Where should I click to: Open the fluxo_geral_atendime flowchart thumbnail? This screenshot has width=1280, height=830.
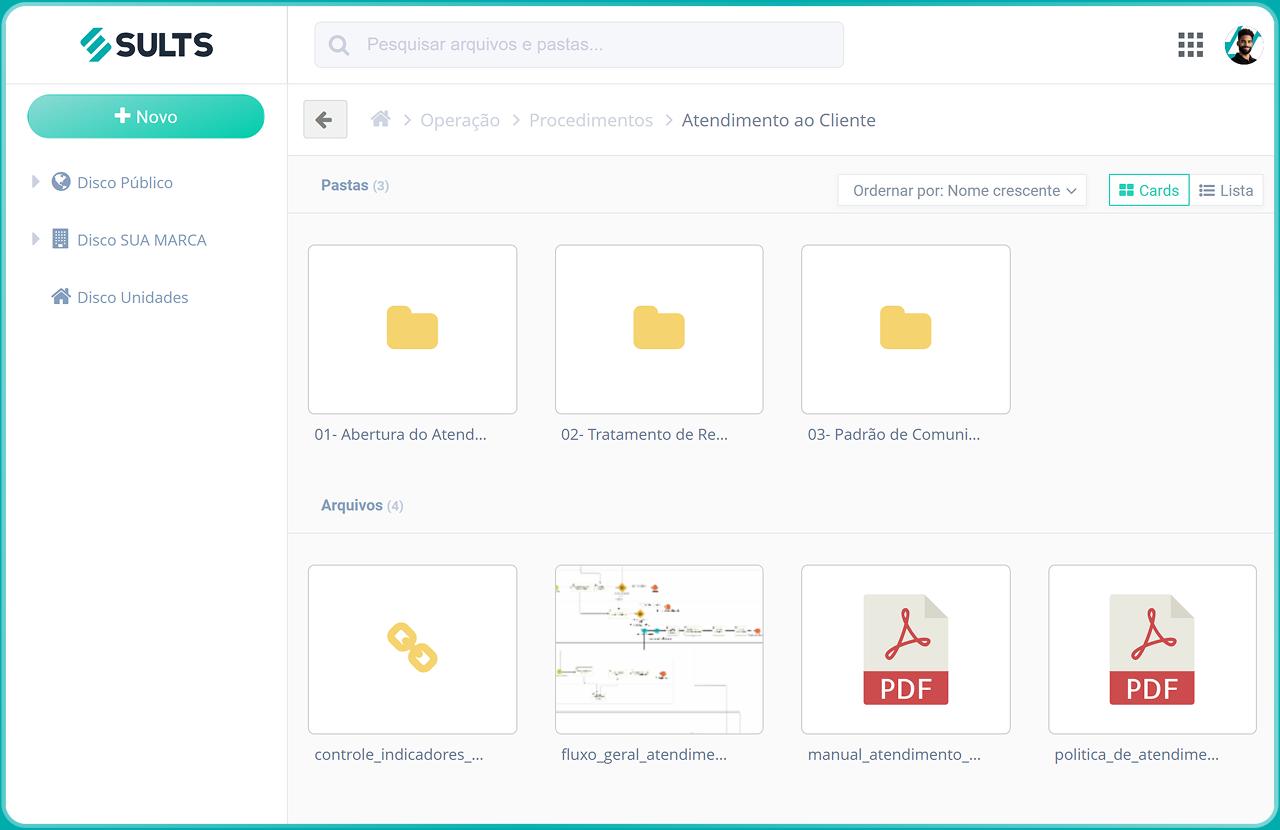point(658,648)
